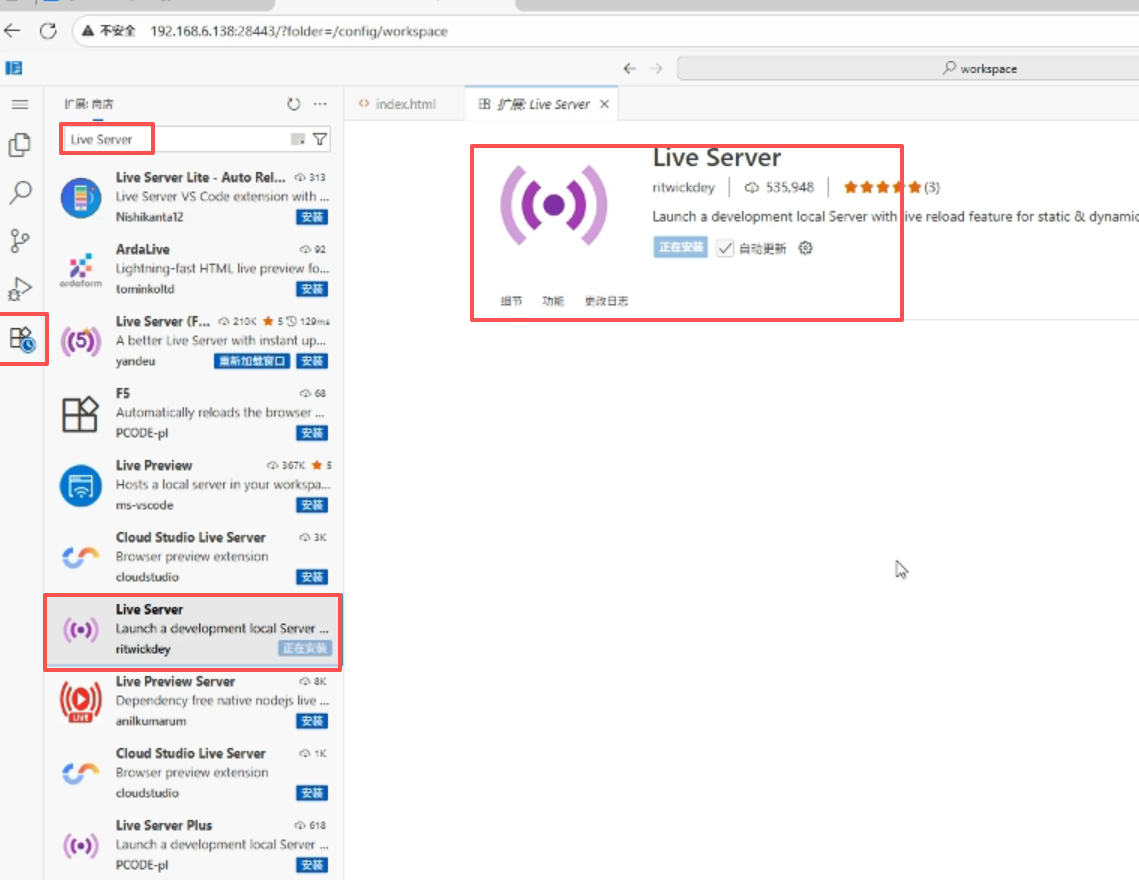Close the Live Server extension tab
Screen dimensions: 1139x880
click(x=604, y=104)
